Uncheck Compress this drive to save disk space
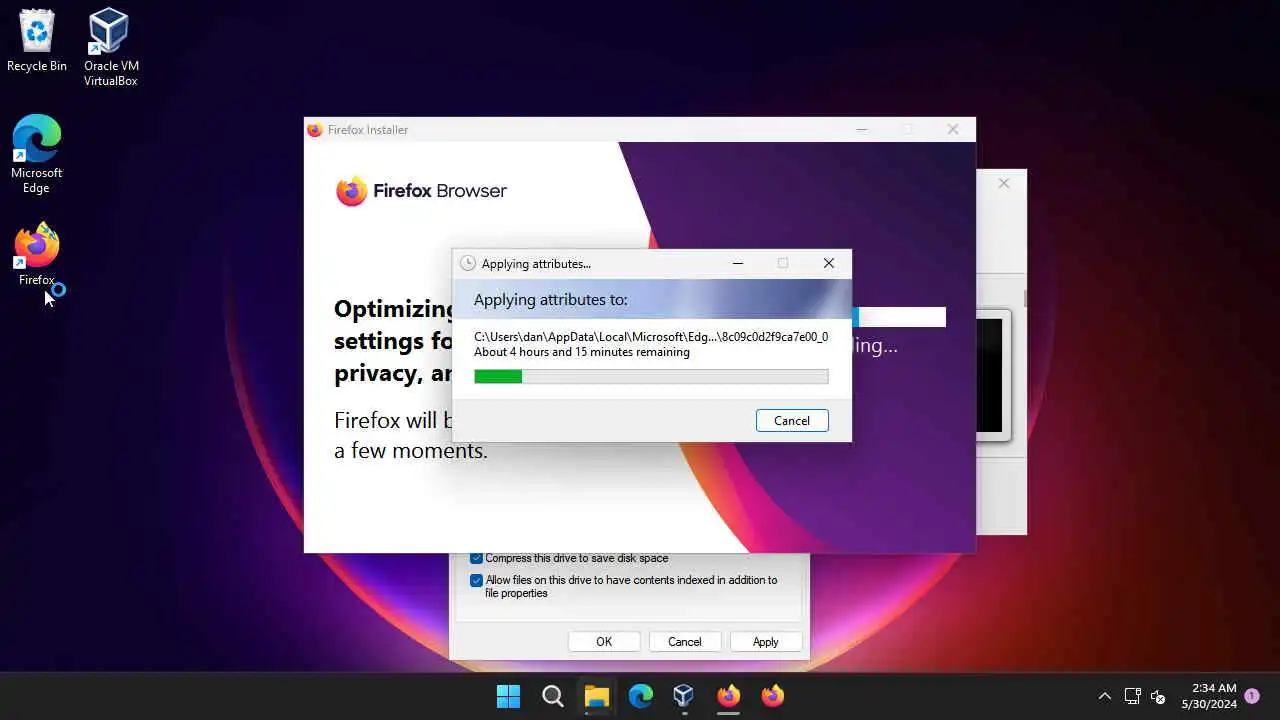This screenshot has width=1280, height=720. (x=477, y=558)
